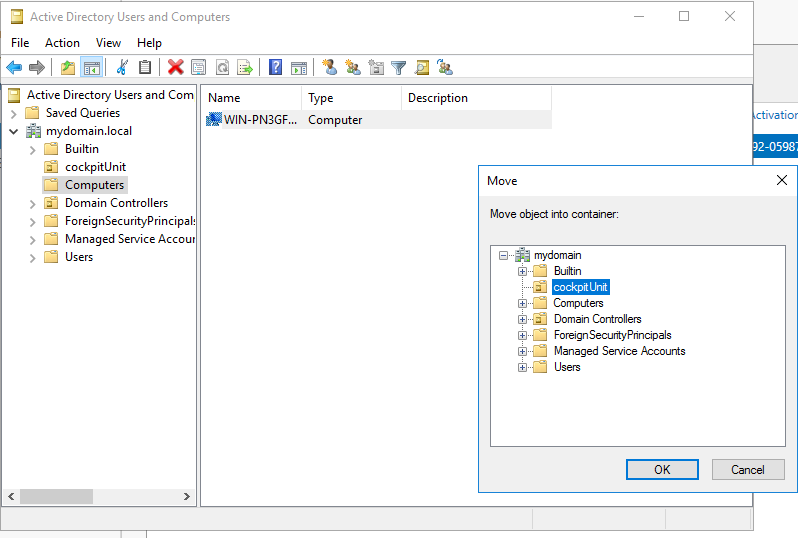Select the WIN-PN3GF... computer entry

point(260,120)
